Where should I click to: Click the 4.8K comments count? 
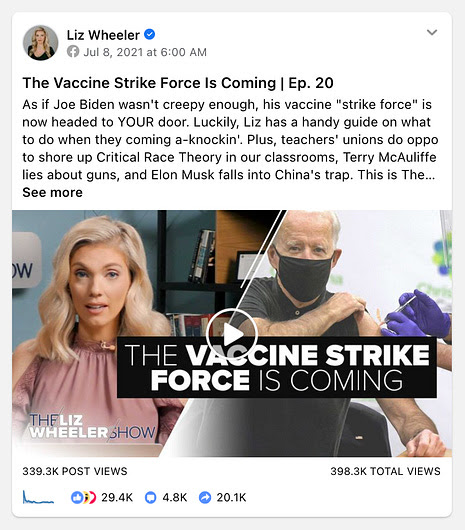point(175,498)
